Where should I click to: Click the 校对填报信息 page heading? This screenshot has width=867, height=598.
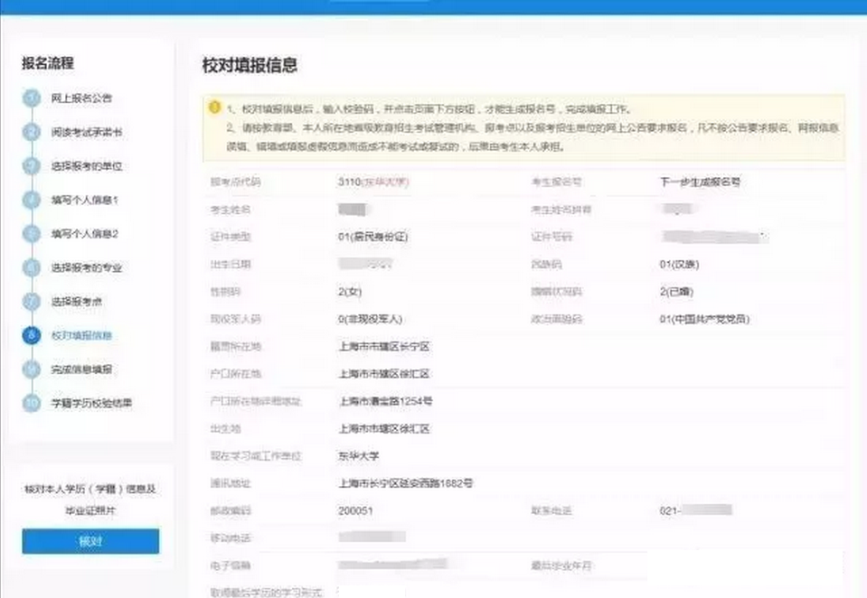point(249,65)
